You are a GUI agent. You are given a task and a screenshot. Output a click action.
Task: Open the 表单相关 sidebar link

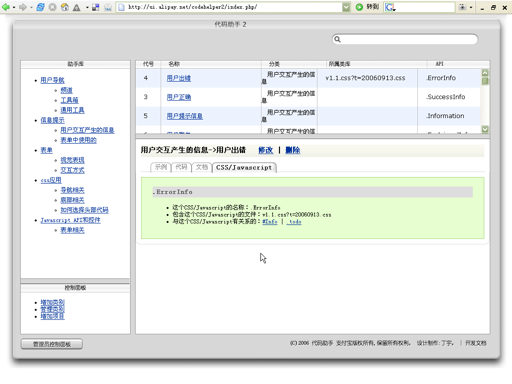[x=72, y=230]
